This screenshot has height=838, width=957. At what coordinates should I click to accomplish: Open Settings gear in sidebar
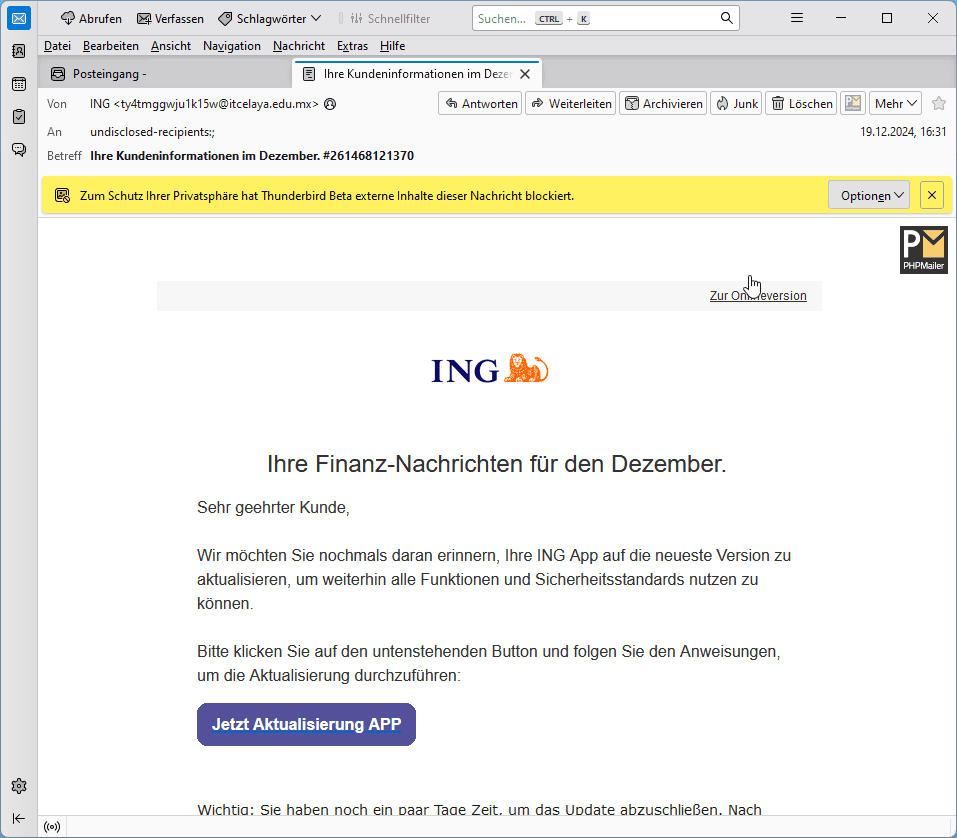(x=19, y=786)
